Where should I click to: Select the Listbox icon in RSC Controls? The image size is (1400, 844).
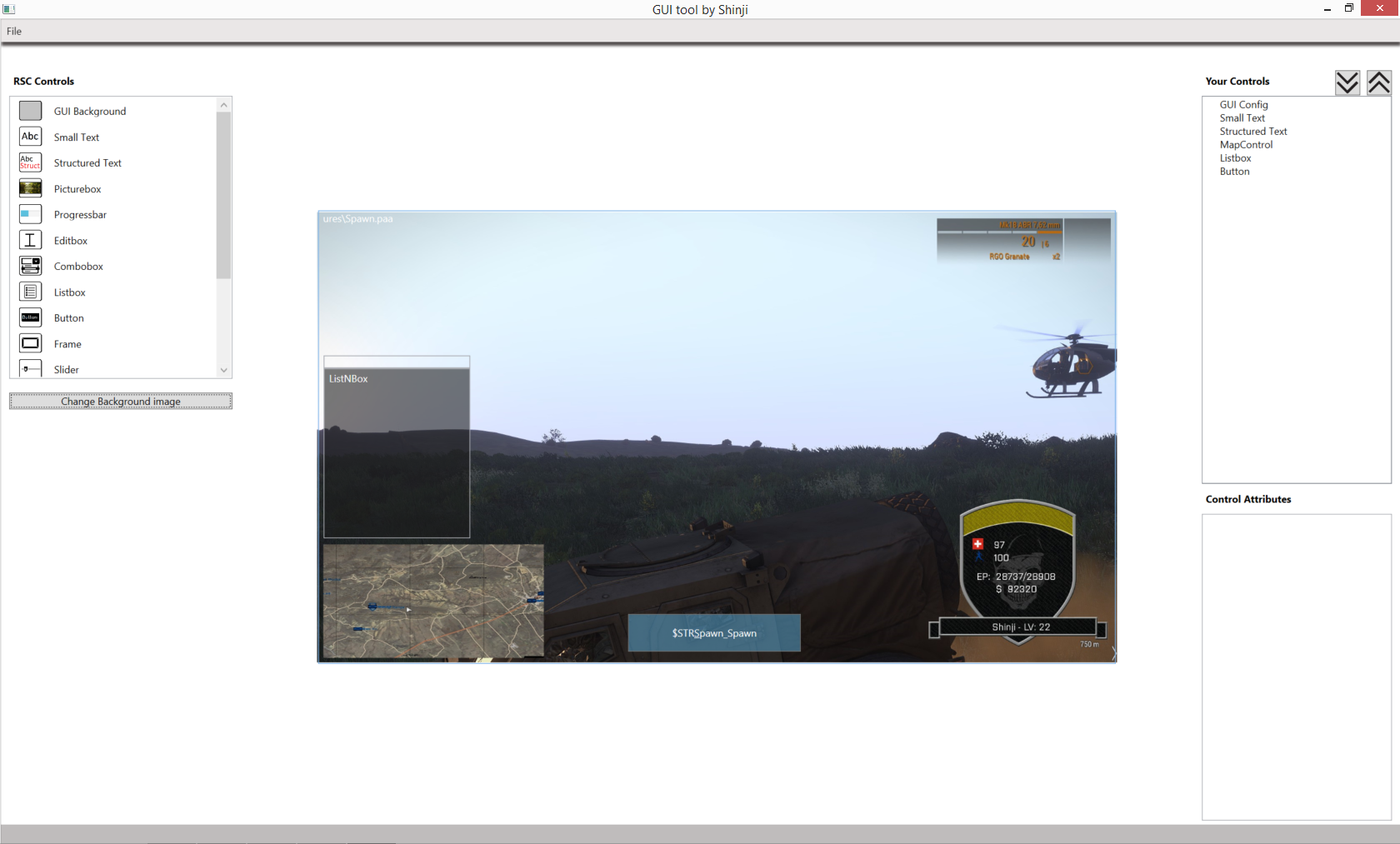(x=30, y=292)
